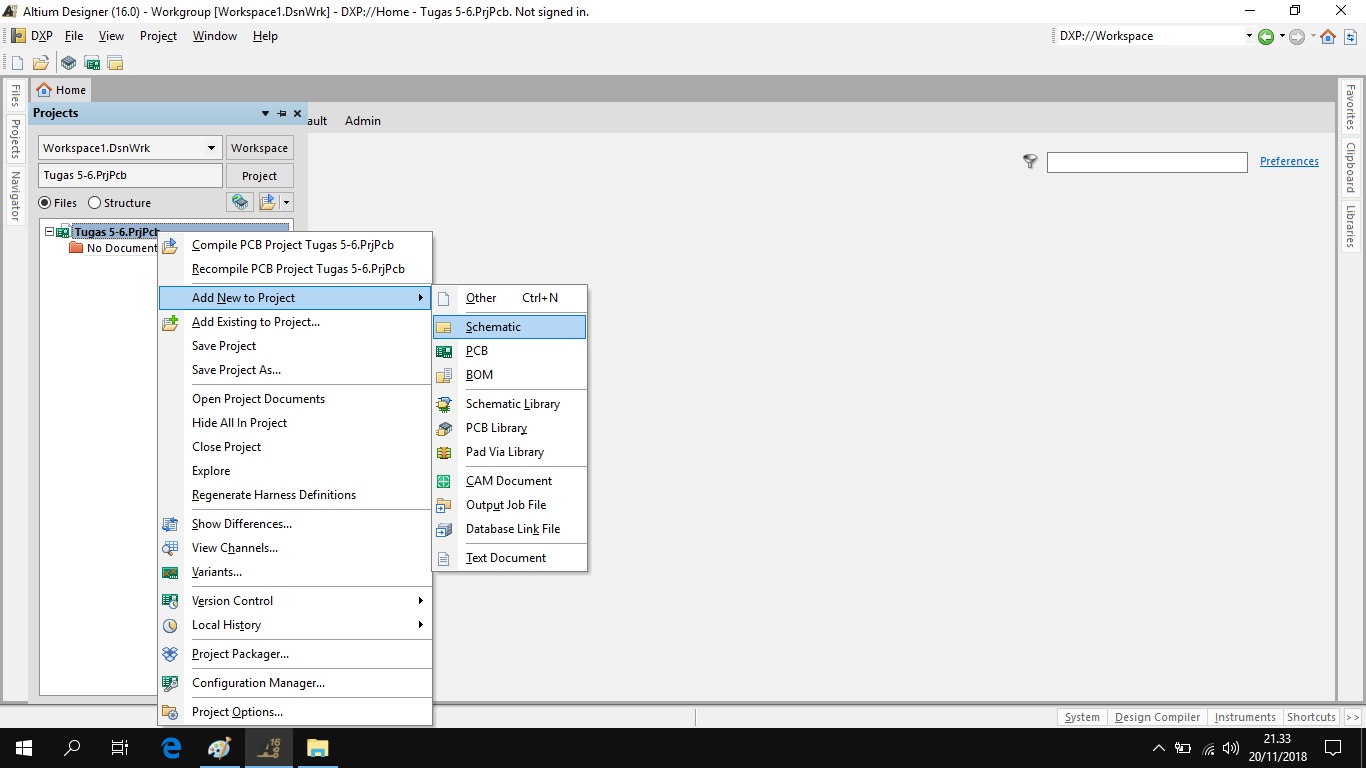This screenshot has width=1366, height=768.
Task: Click the PCB Library icon
Action: coord(444,428)
